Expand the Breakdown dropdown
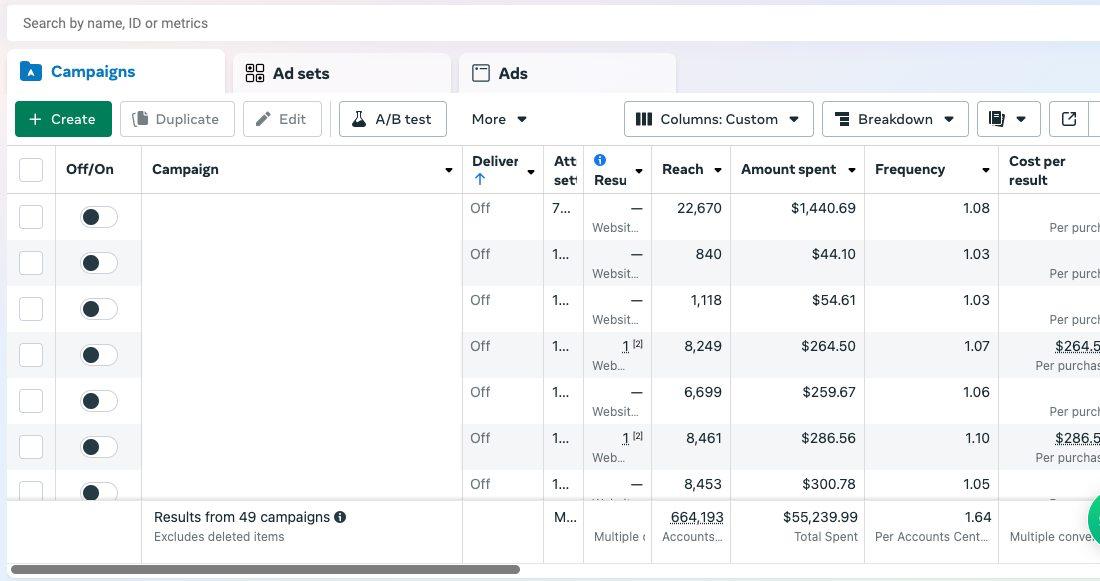Viewport: 1100px width, 581px height. click(x=895, y=119)
